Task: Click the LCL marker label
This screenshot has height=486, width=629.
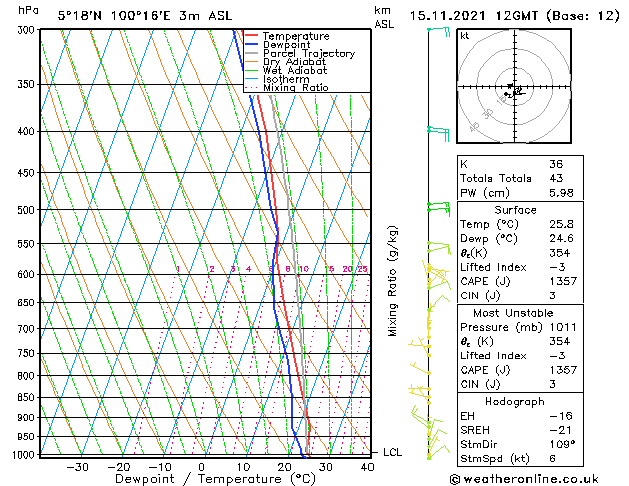Action: click(392, 452)
